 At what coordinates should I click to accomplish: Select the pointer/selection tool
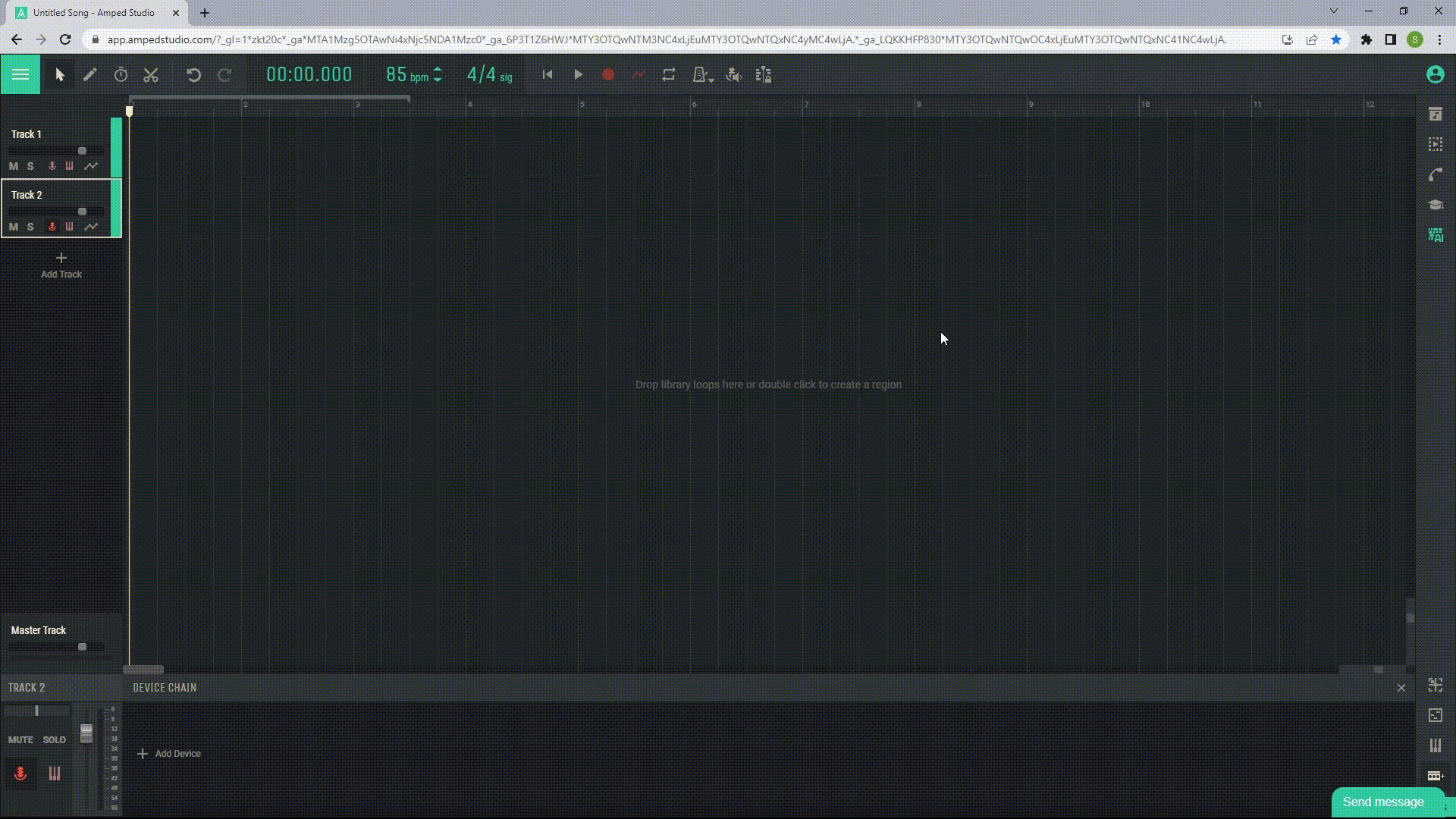click(59, 75)
